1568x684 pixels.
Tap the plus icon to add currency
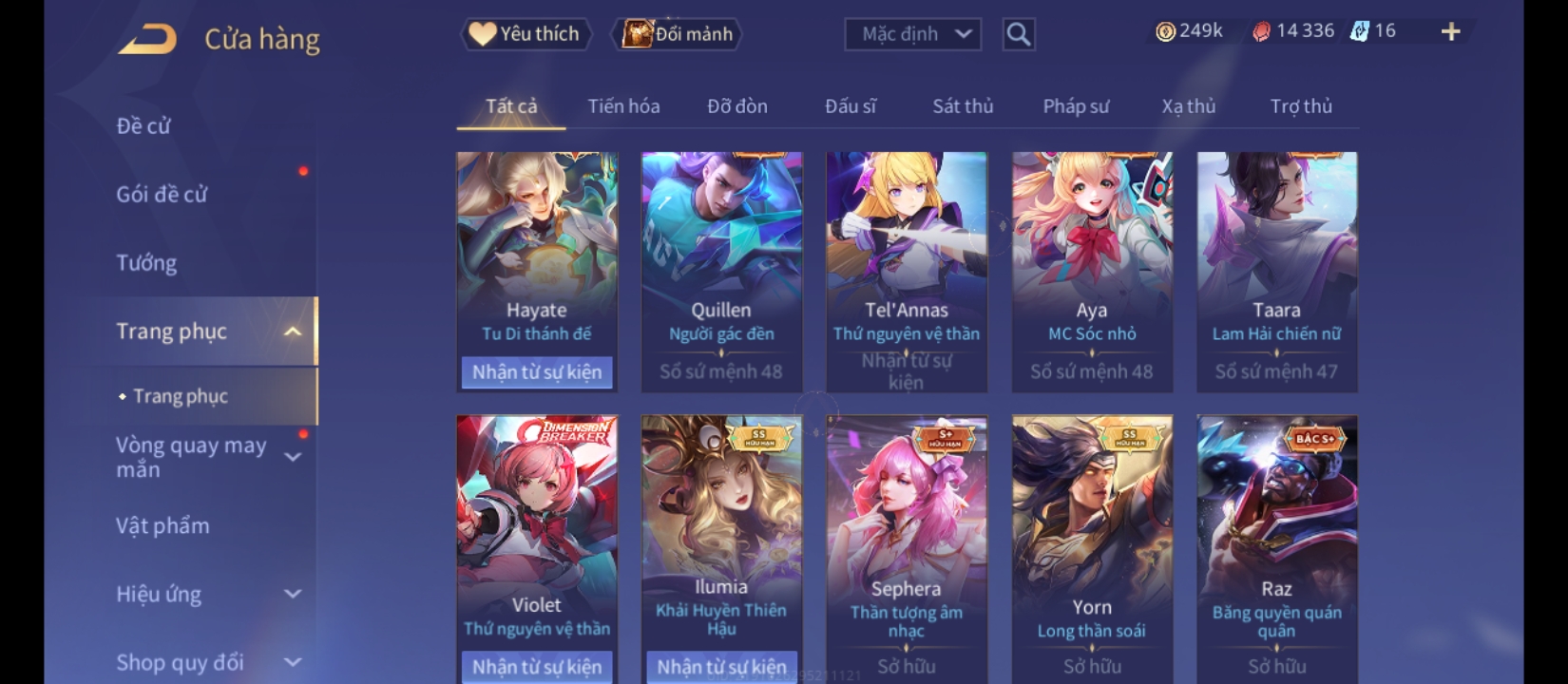pyautogui.click(x=1450, y=32)
